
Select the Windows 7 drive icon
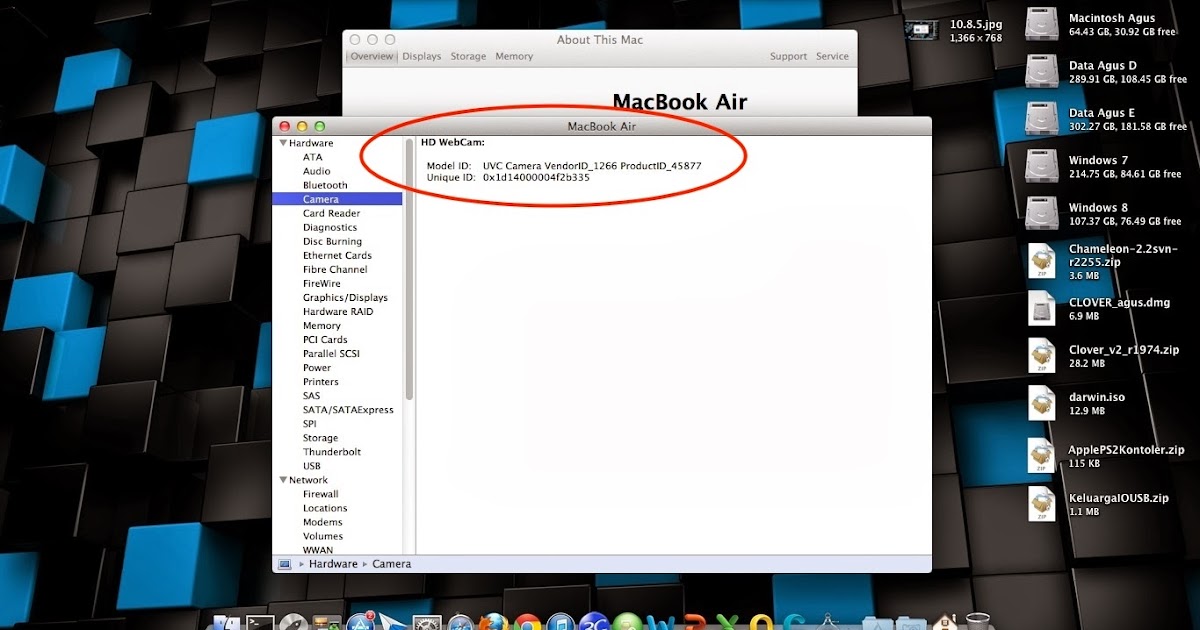pyautogui.click(x=1042, y=166)
